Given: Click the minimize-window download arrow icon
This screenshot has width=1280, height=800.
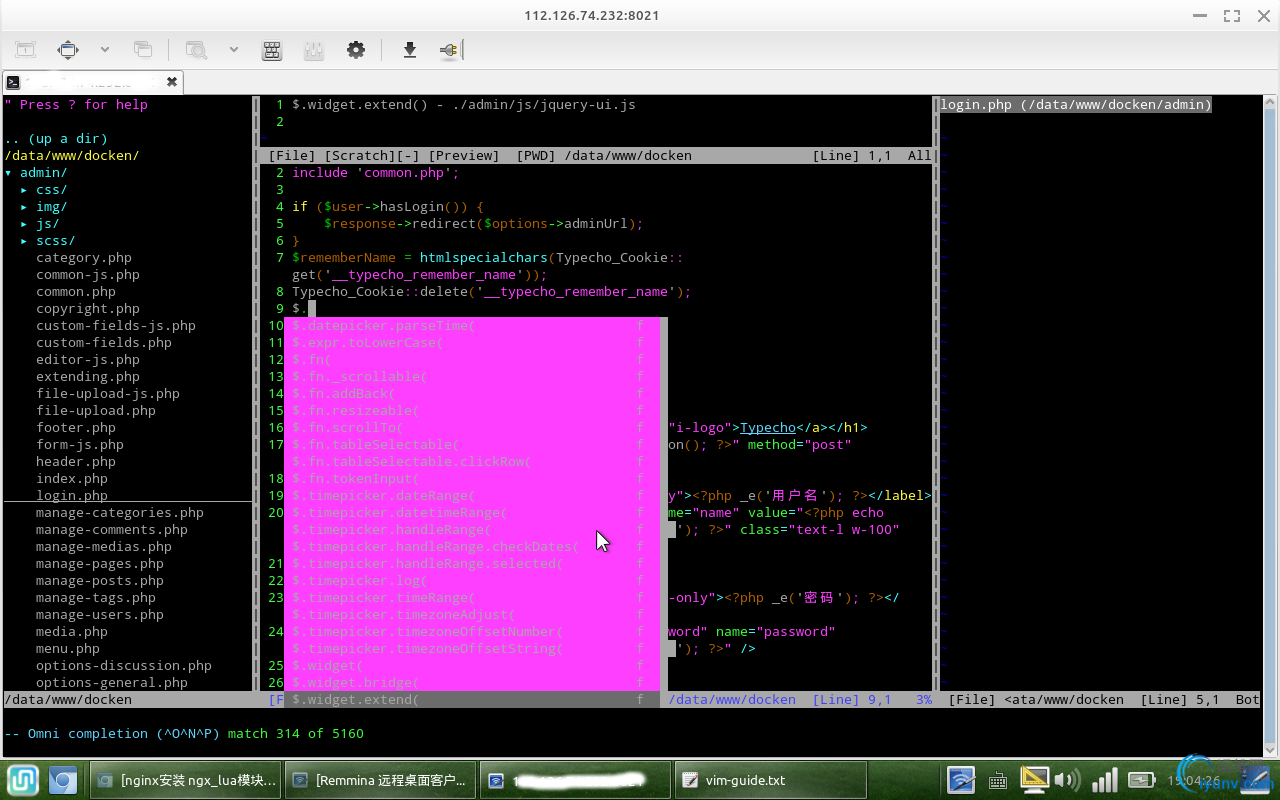Looking at the screenshot, I should tap(409, 49).
